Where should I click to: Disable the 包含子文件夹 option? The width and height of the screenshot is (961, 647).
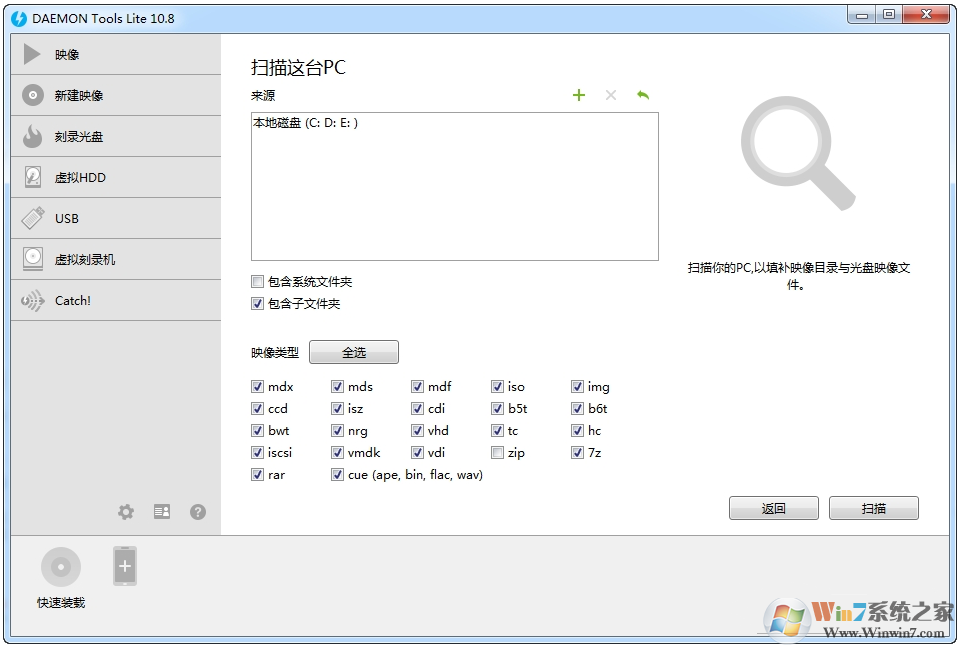tap(257, 304)
